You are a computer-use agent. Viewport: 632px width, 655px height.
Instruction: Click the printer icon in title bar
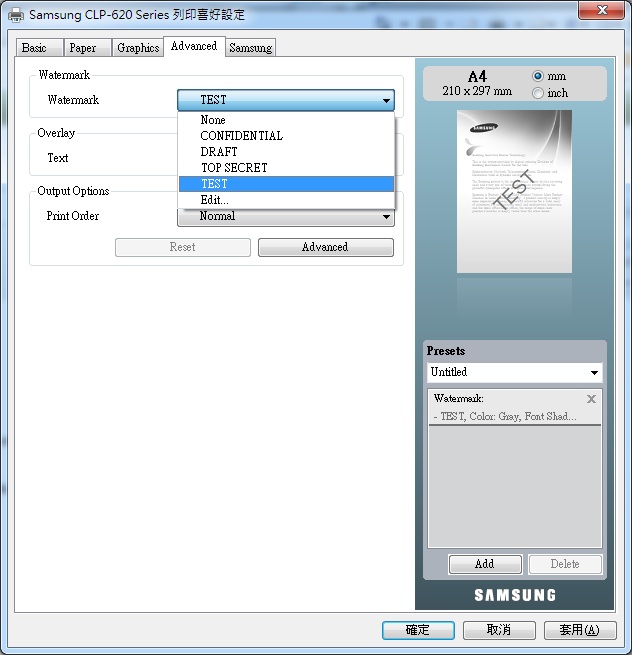click(x=16, y=15)
